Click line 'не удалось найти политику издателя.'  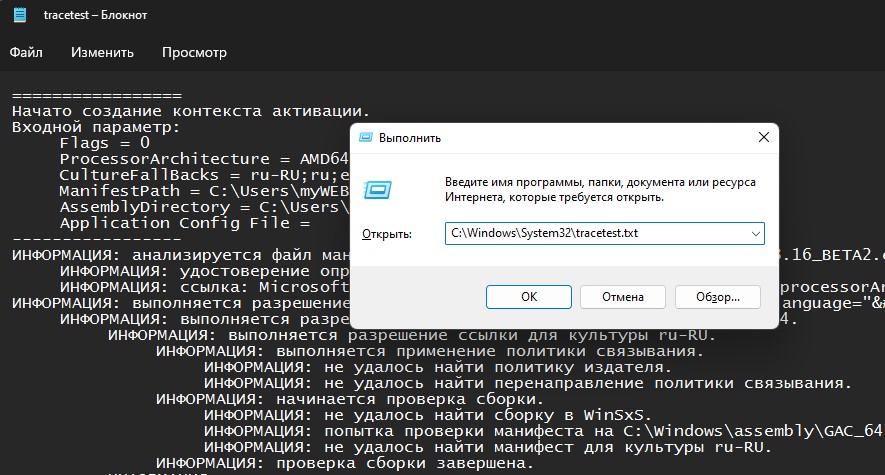click(x=438, y=367)
